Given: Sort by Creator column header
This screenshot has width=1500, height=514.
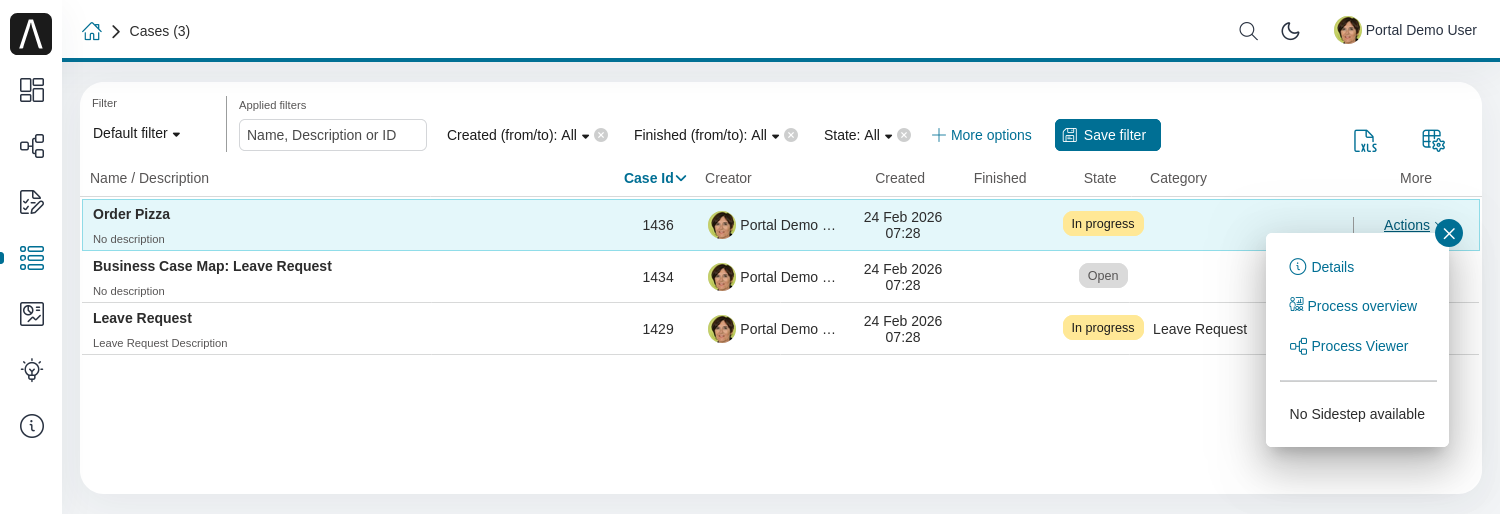Looking at the screenshot, I should (x=728, y=178).
